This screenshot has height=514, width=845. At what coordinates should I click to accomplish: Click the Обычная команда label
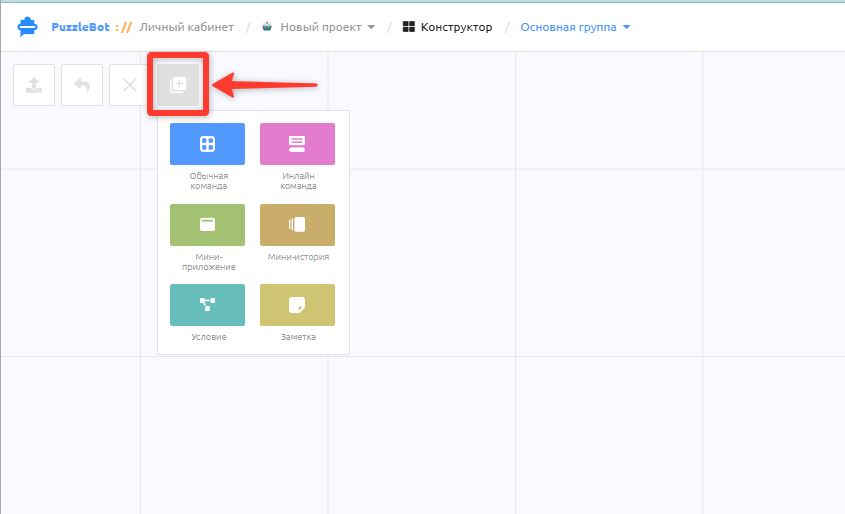(209, 181)
